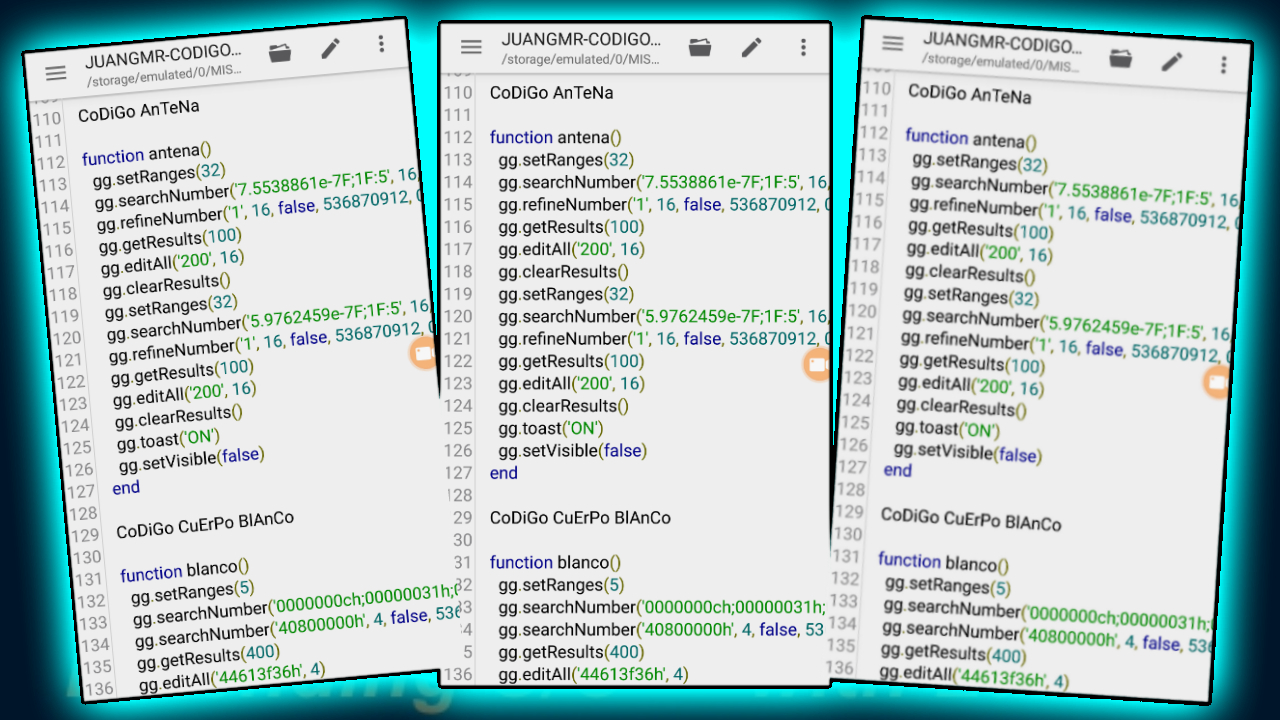This screenshot has height=720, width=1280.
Task: Tap the edit pencil icon on the right screenshot
Action: [x=1171, y=62]
